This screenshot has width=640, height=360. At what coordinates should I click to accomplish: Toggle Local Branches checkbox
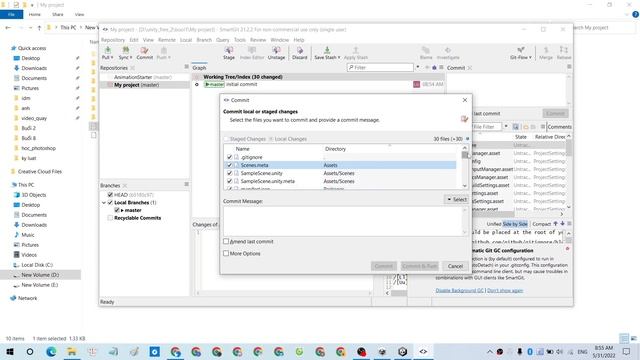(110, 202)
